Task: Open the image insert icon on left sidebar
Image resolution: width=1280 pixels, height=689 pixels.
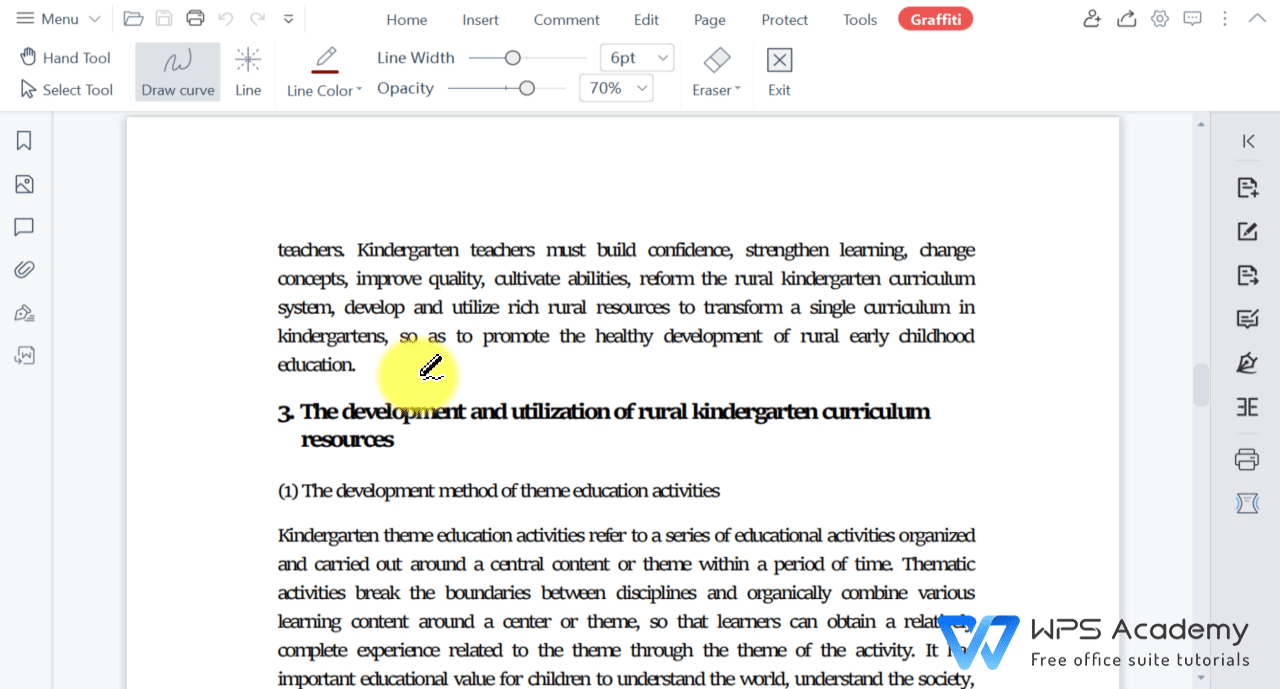Action: [24, 184]
